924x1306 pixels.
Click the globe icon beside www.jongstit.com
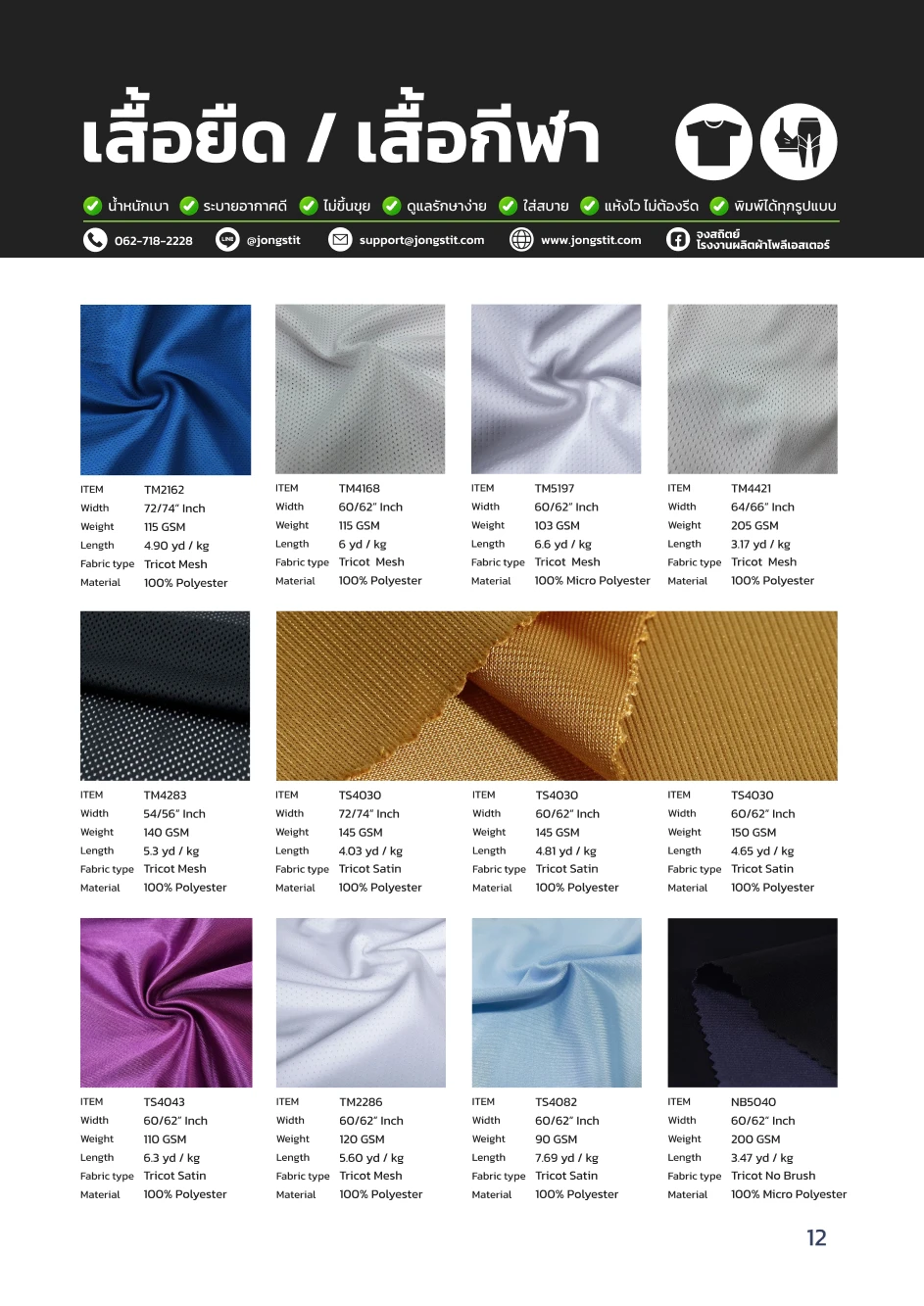[521, 240]
